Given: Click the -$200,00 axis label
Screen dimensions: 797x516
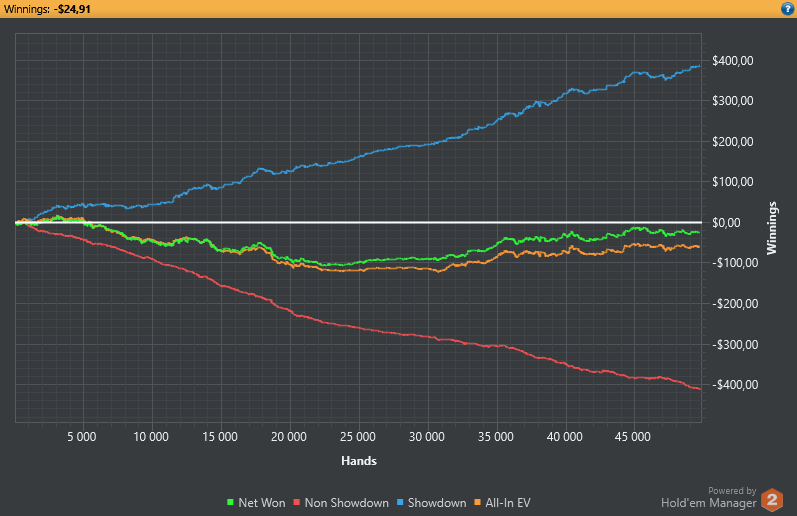Looking at the screenshot, I should pos(734,304).
